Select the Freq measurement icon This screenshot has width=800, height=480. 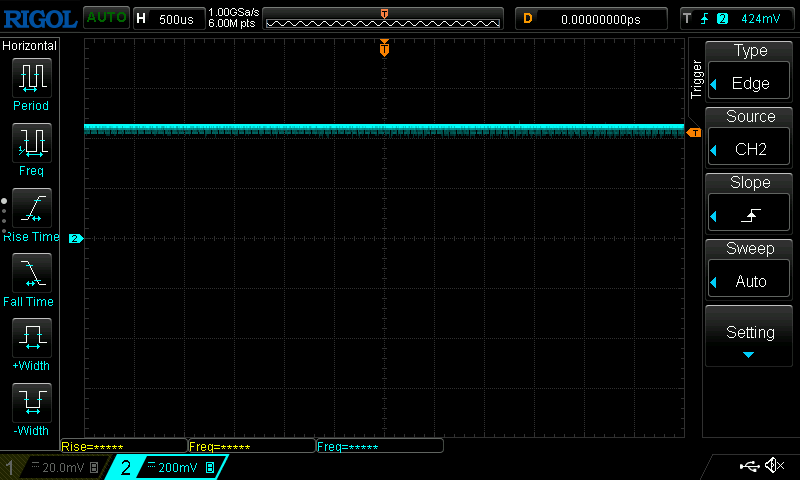tap(31, 144)
